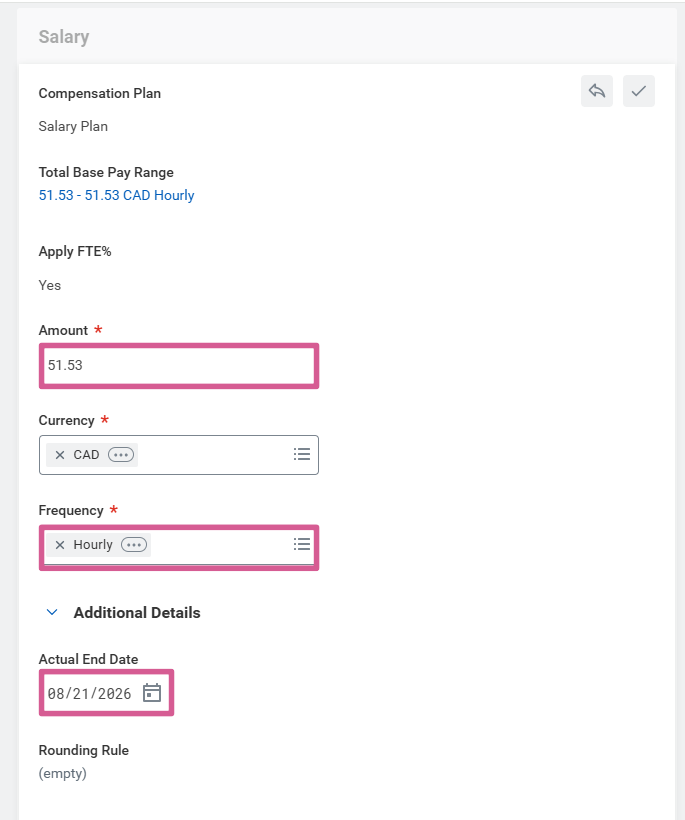The width and height of the screenshot is (685, 820).
Task: Click the Additional Details heading text
Action: pos(137,613)
